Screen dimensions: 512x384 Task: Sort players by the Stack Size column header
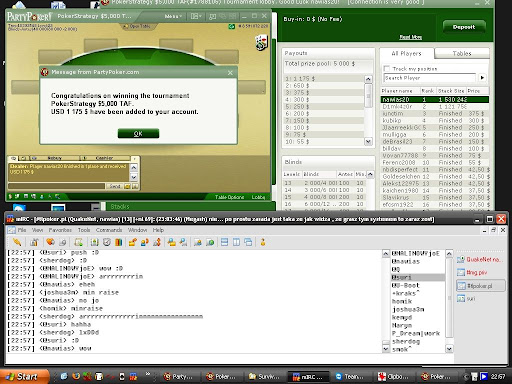pos(451,91)
